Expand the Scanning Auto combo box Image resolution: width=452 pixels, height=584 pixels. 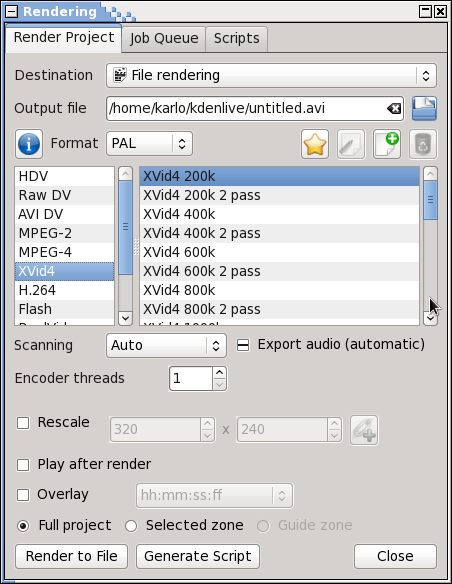click(166, 345)
